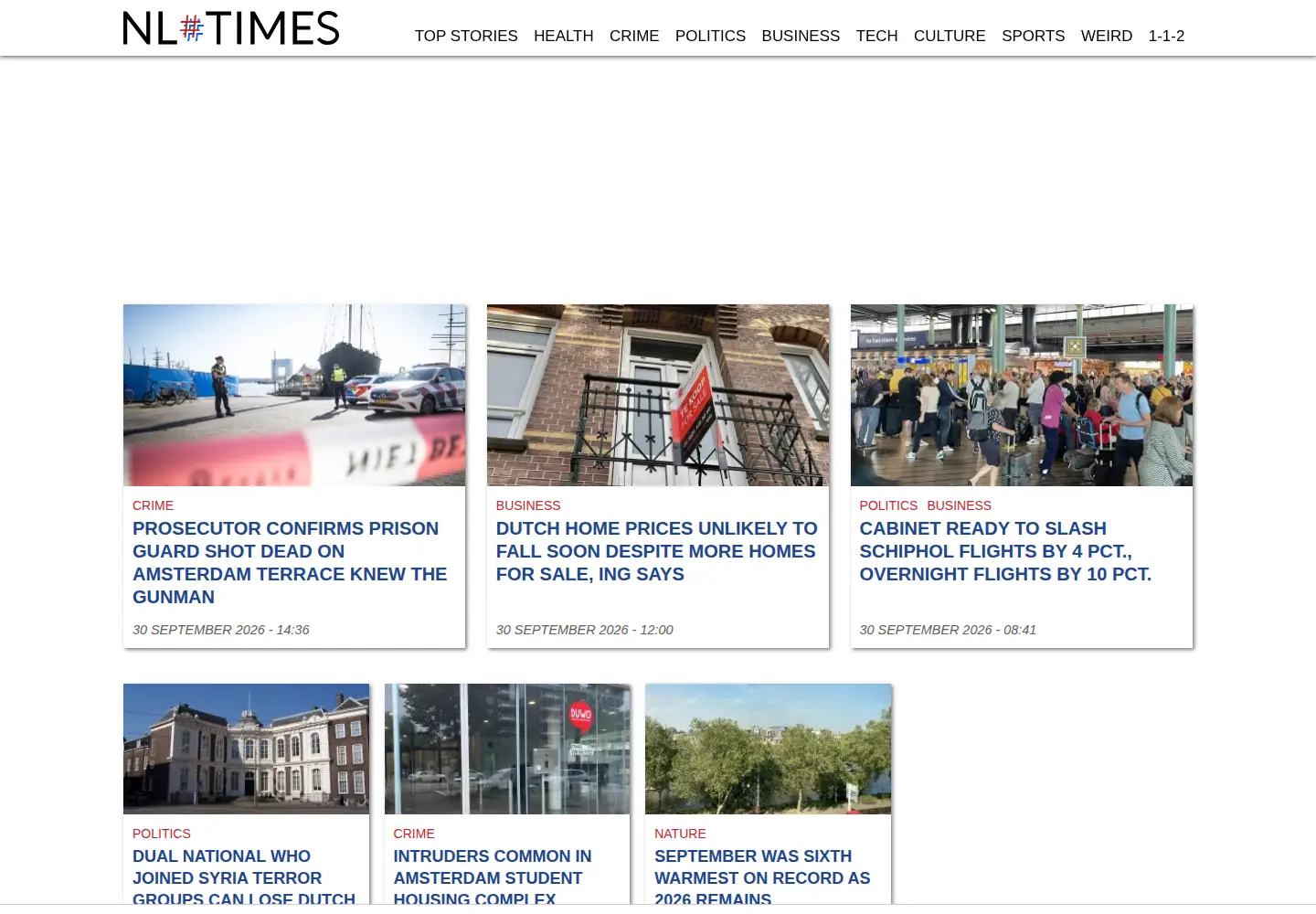Click the Nature tag on September article

[680, 834]
